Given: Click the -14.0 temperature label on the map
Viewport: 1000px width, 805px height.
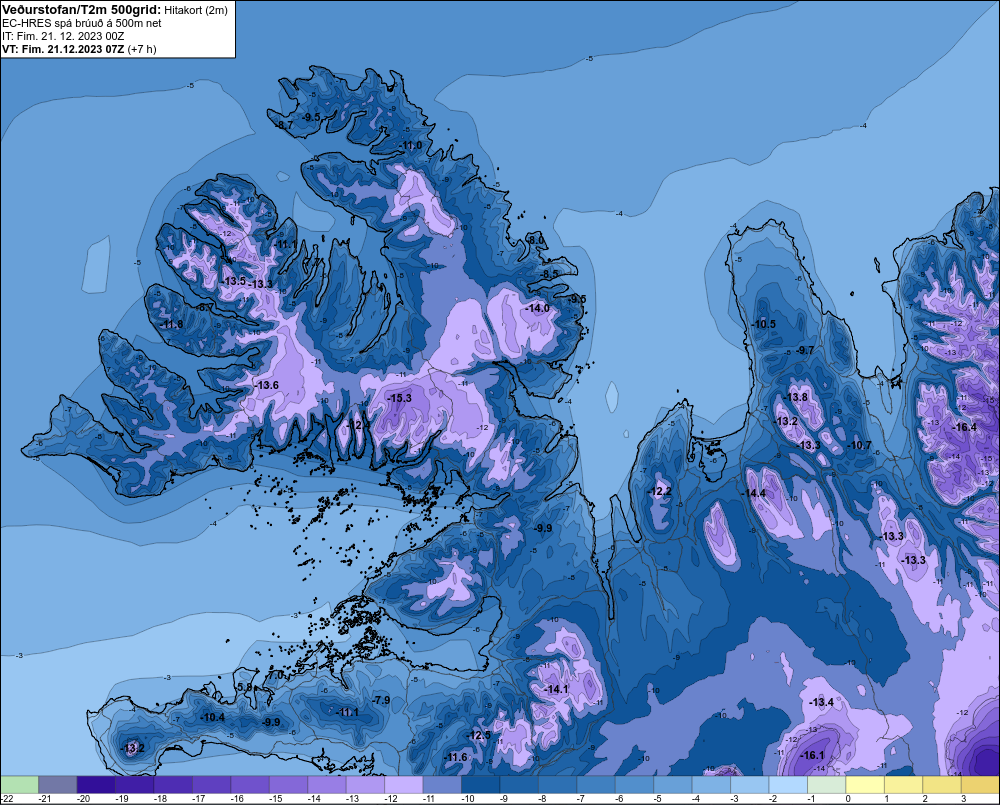Looking at the screenshot, I should click(538, 308).
